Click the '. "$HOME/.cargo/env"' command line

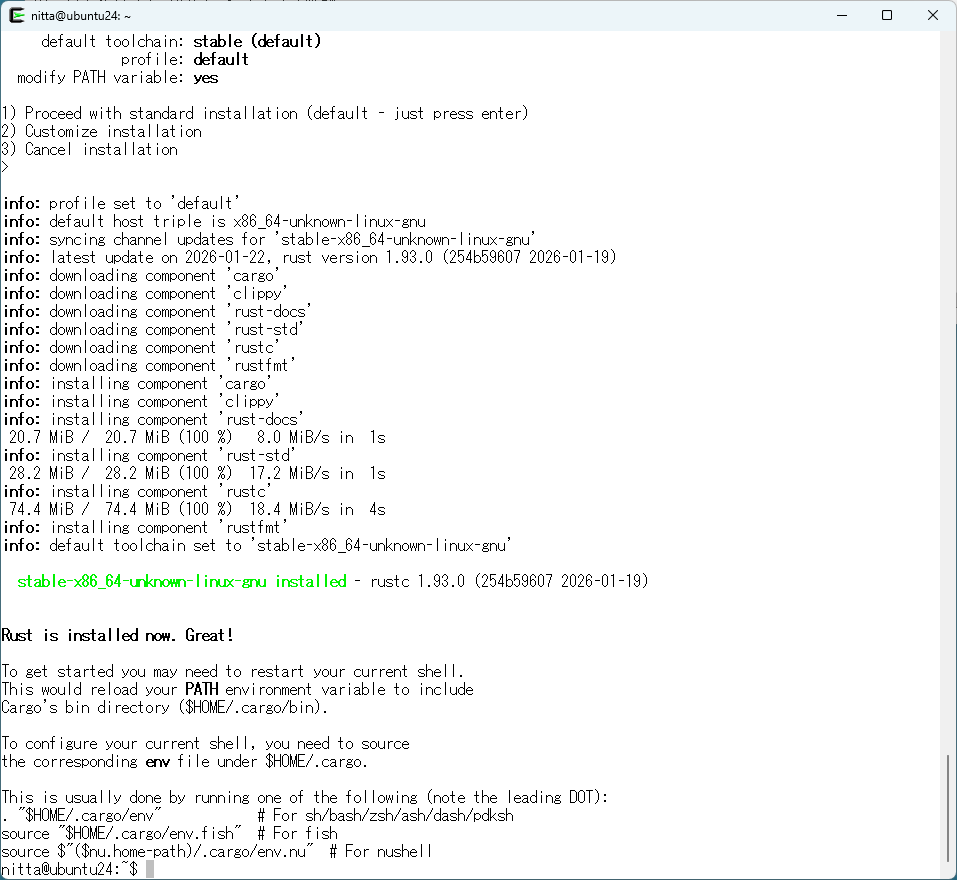pos(82,816)
